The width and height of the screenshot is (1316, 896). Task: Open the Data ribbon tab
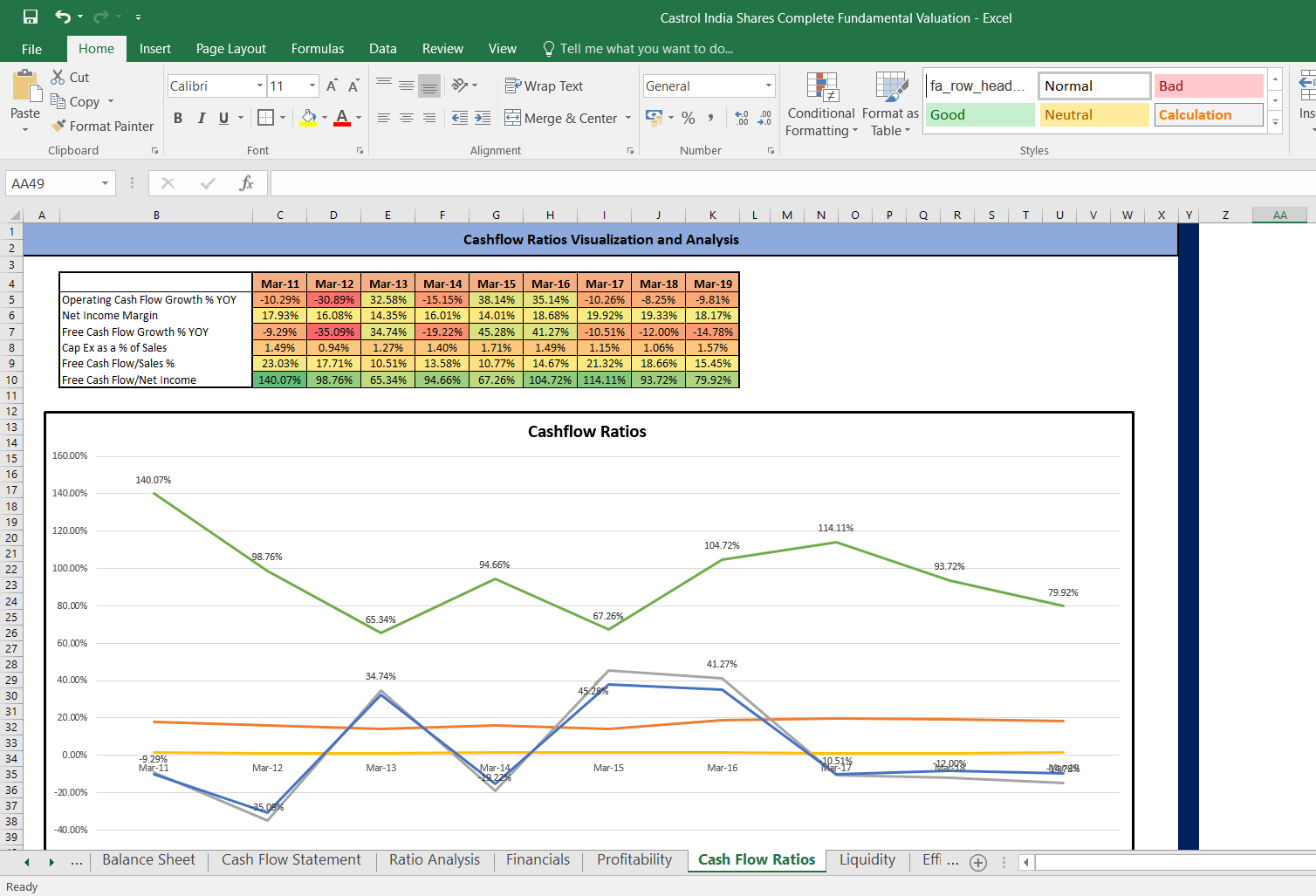383,49
